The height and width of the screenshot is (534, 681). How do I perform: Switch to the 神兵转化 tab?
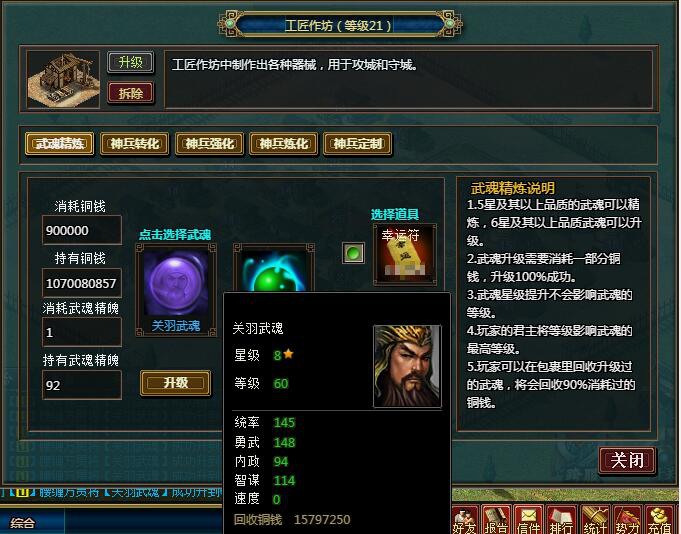[x=134, y=144]
